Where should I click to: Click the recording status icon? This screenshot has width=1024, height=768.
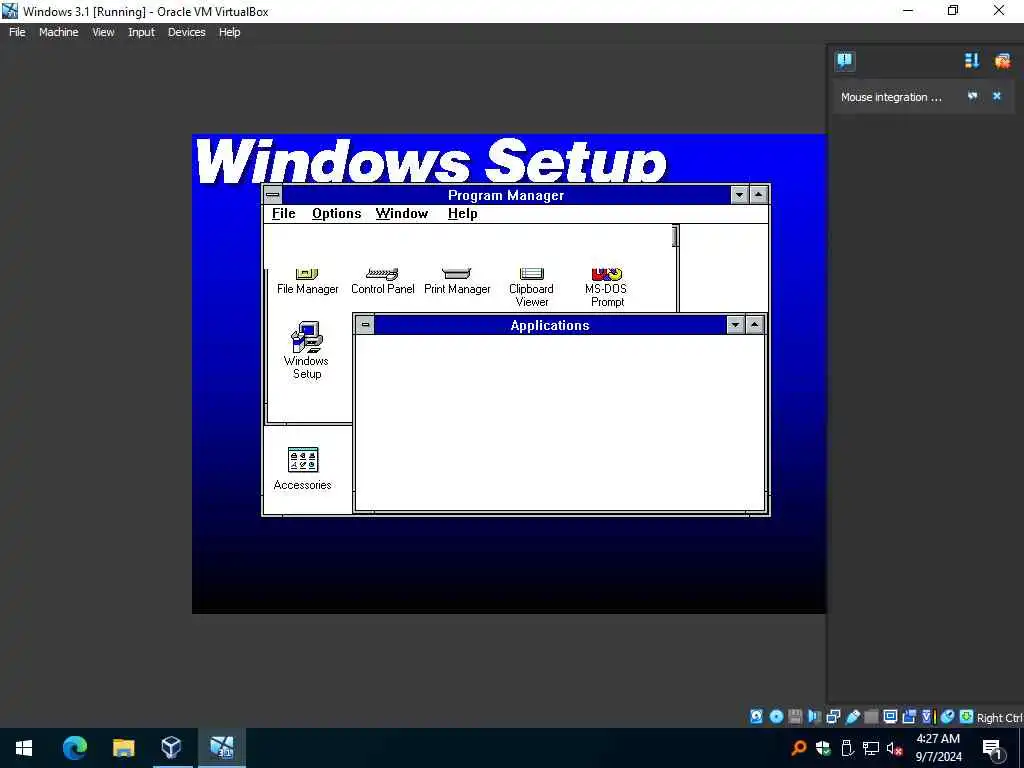pos(909,716)
